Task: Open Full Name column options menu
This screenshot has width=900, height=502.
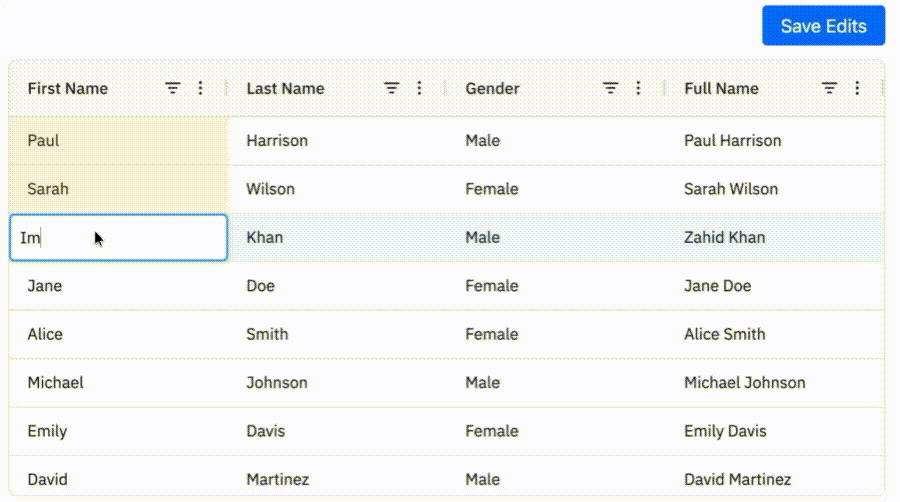Action: pyautogui.click(x=857, y=88)
